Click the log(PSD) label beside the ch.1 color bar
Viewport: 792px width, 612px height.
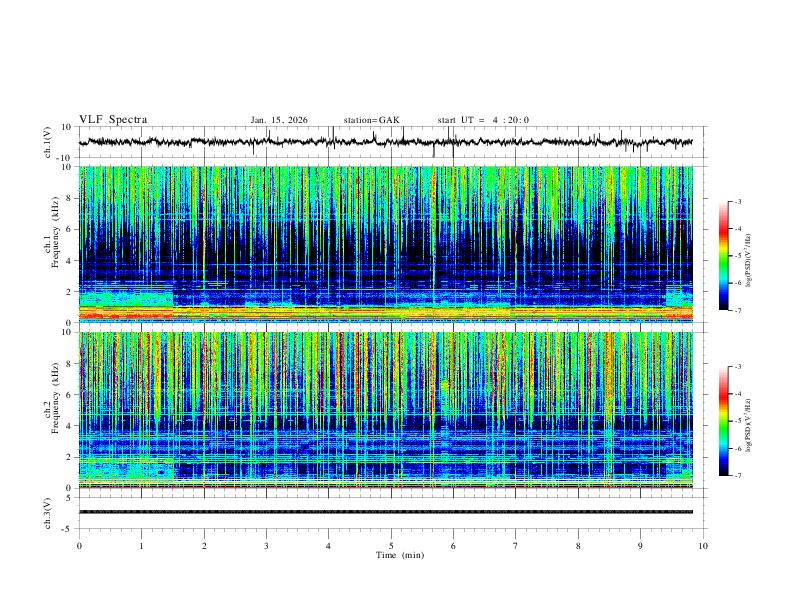pyautogui.click(x=749, y=260)
